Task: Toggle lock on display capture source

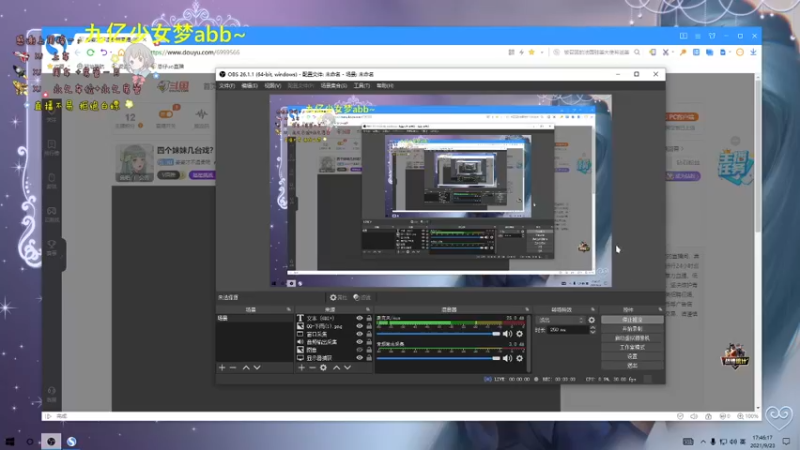Action: tap(369, 358)
